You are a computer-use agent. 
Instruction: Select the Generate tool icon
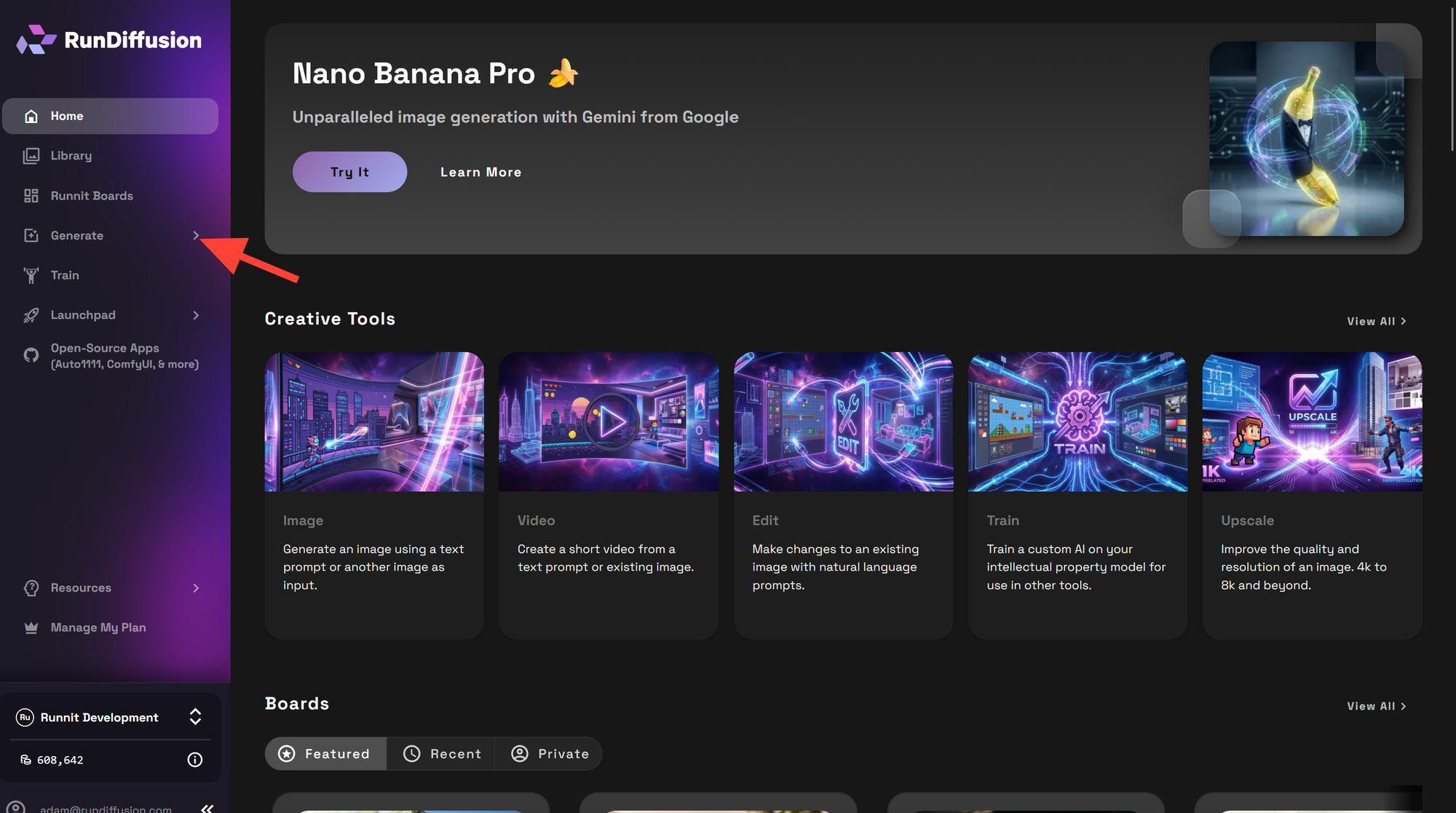31,235
